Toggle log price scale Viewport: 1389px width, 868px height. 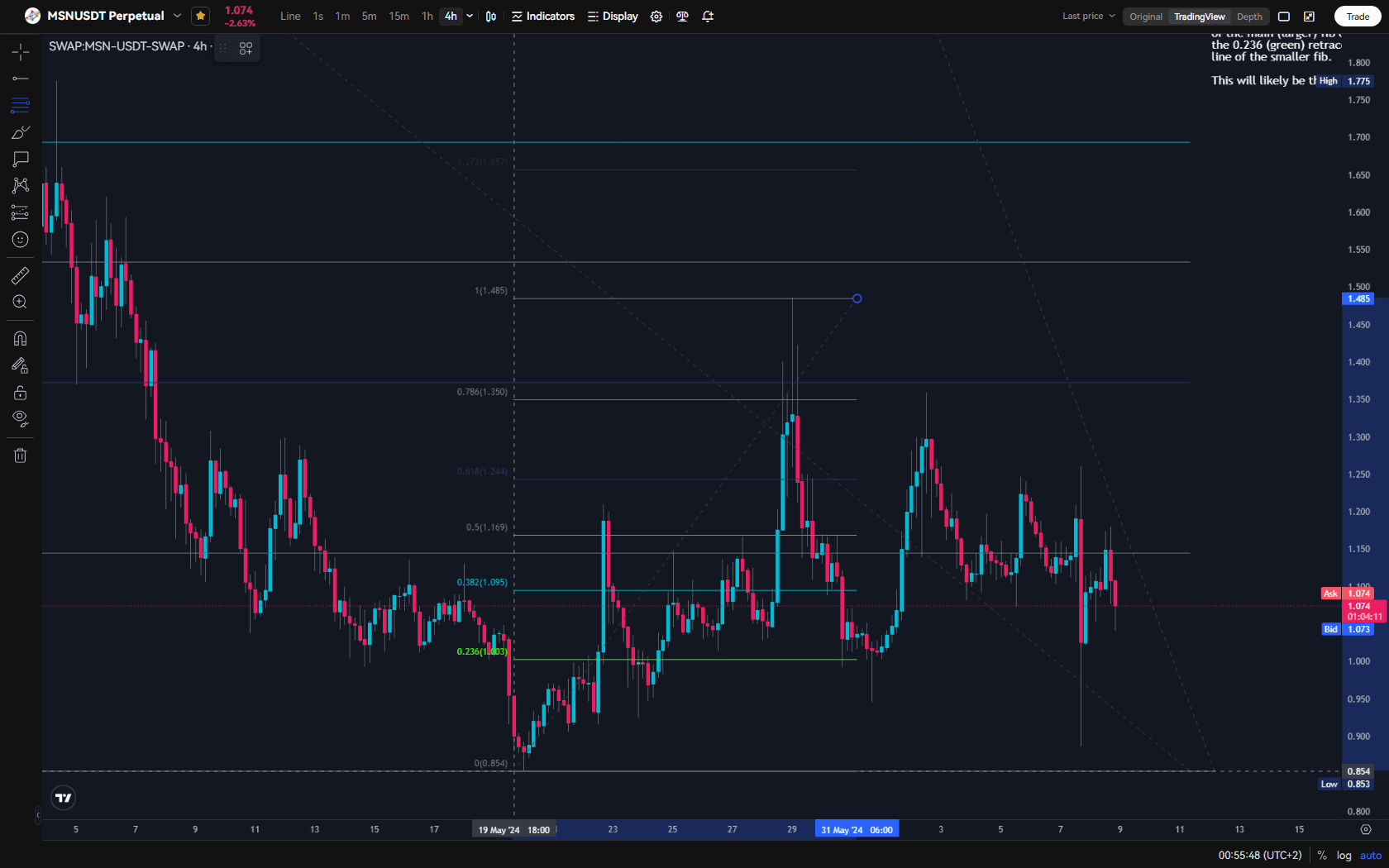[1344, 856]
